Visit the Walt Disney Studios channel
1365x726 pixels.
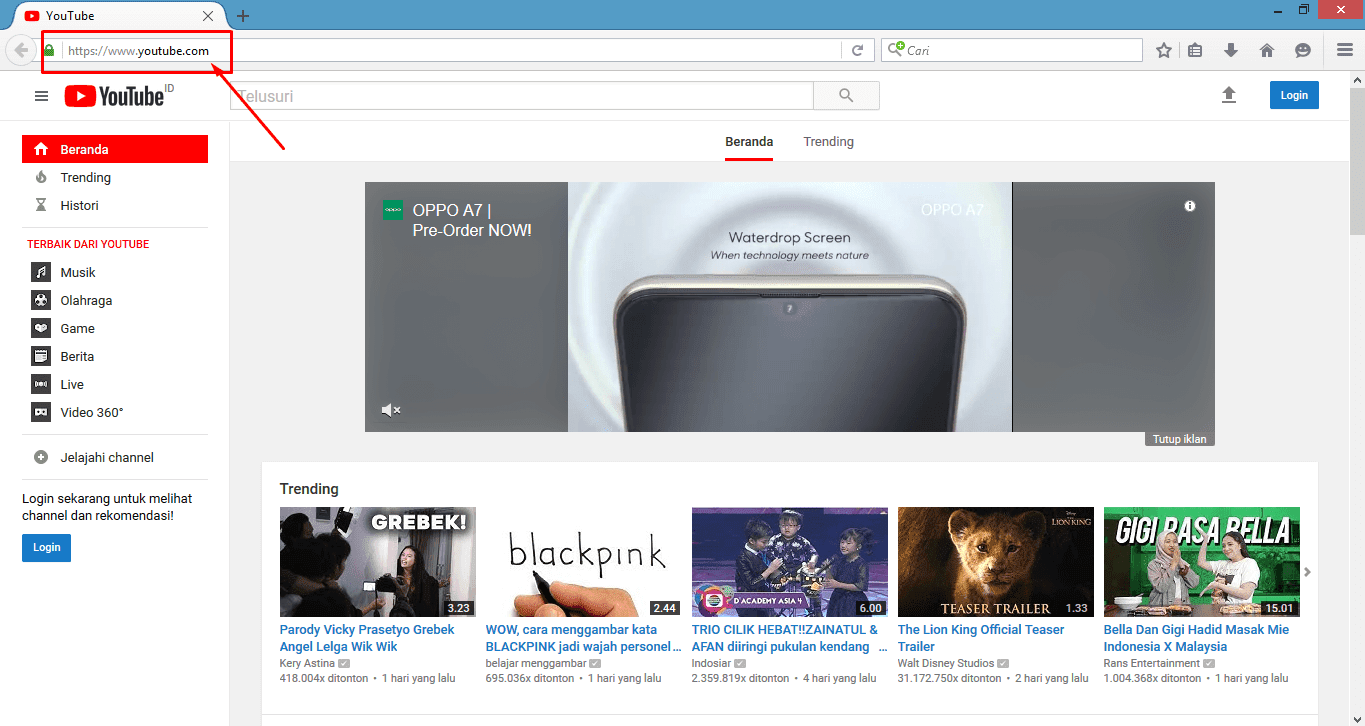pyautogui.click(x=946, y=663)
